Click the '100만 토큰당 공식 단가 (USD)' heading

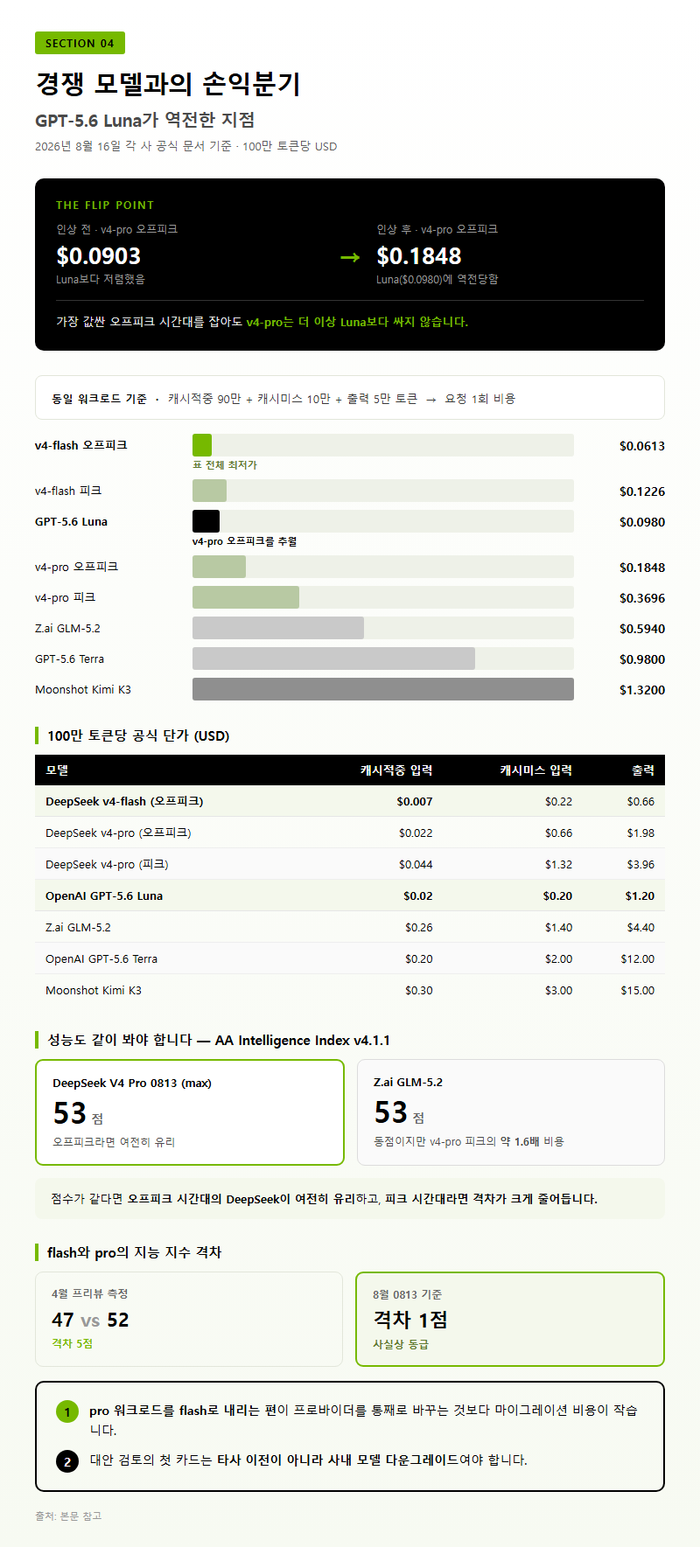[138, 735]
